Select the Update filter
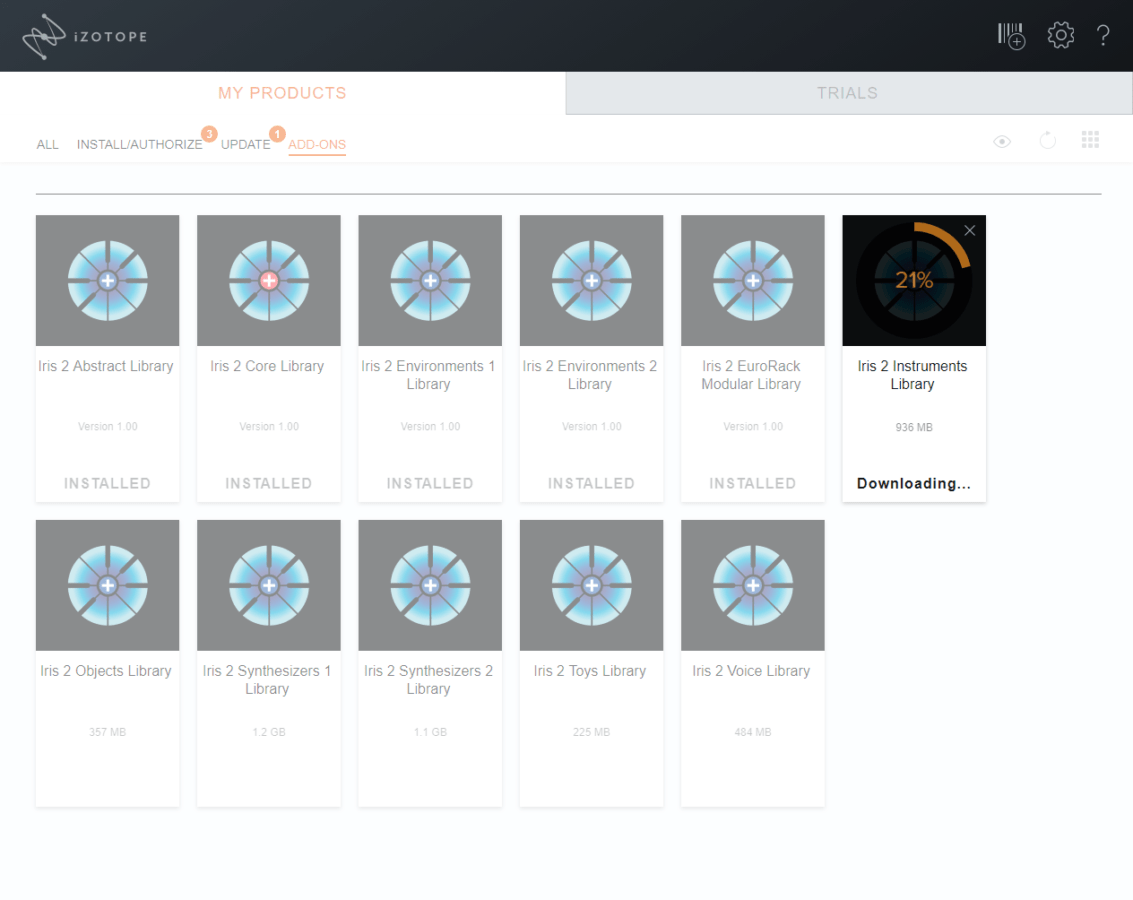Viewport: 1133px width, 900px height. (245, 145)
